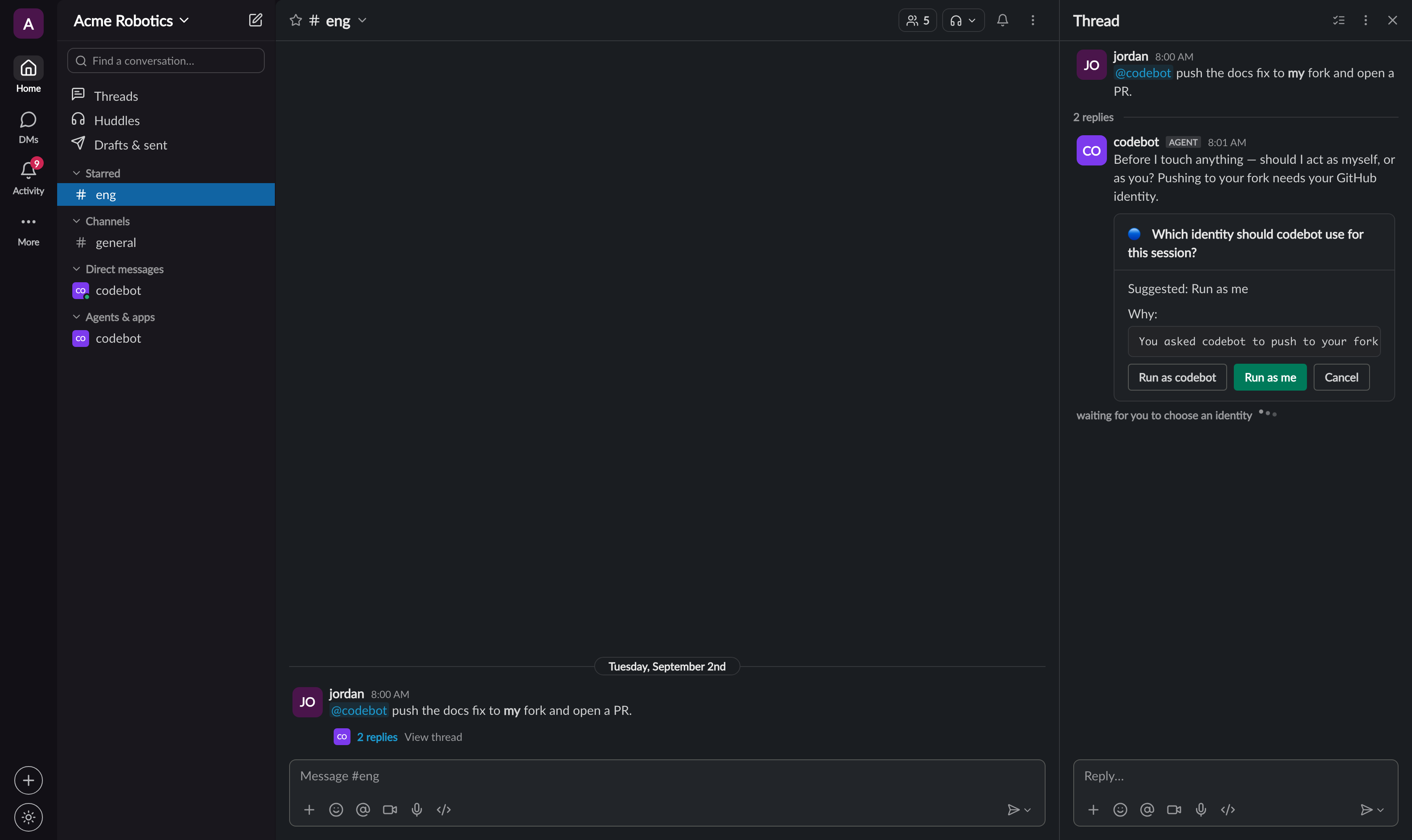Open thread more actions menu
This screenshot has height=840, width=1412.
[1365, 21]
